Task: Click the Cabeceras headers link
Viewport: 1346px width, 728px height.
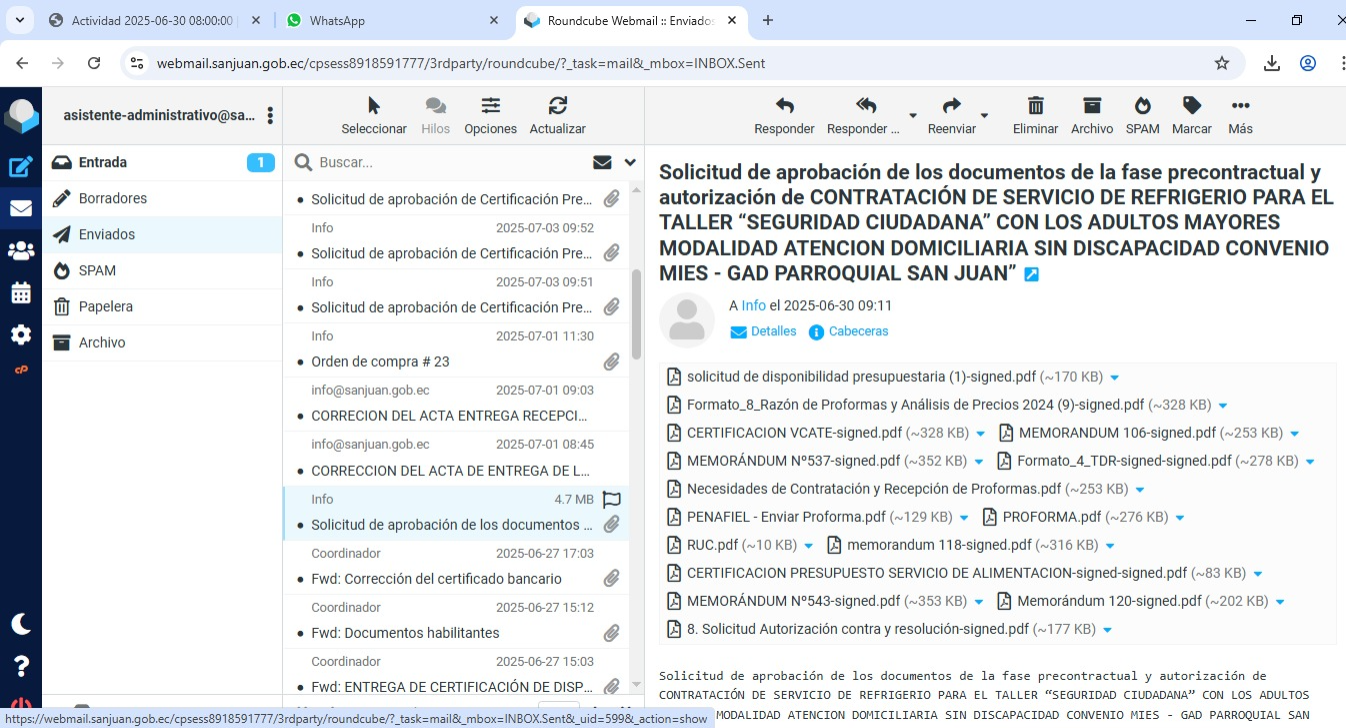Action: click(857, 331)
